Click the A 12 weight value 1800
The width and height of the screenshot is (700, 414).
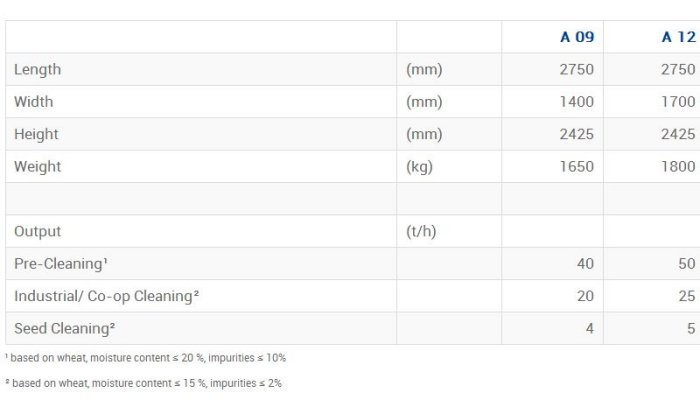[678, 167]
